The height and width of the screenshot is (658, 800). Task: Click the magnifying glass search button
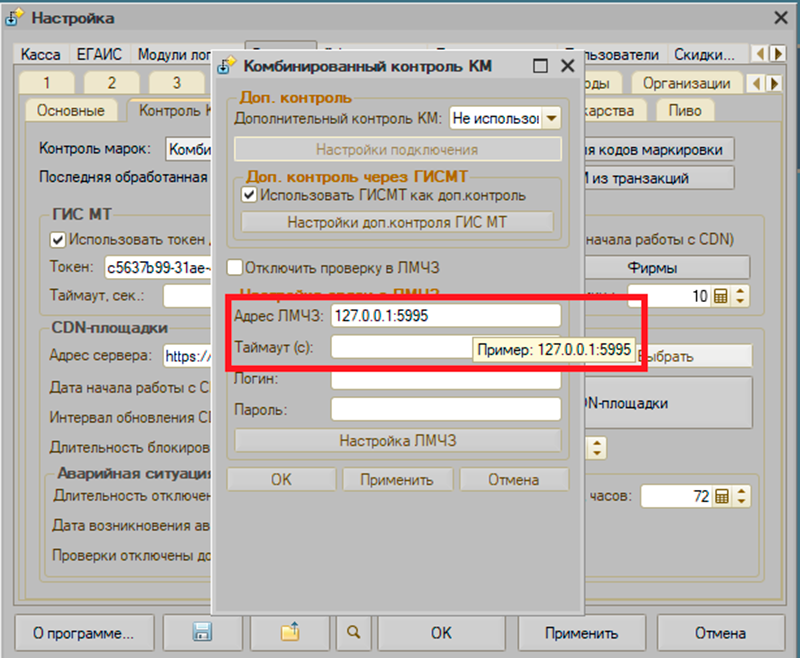pos(354,633)
